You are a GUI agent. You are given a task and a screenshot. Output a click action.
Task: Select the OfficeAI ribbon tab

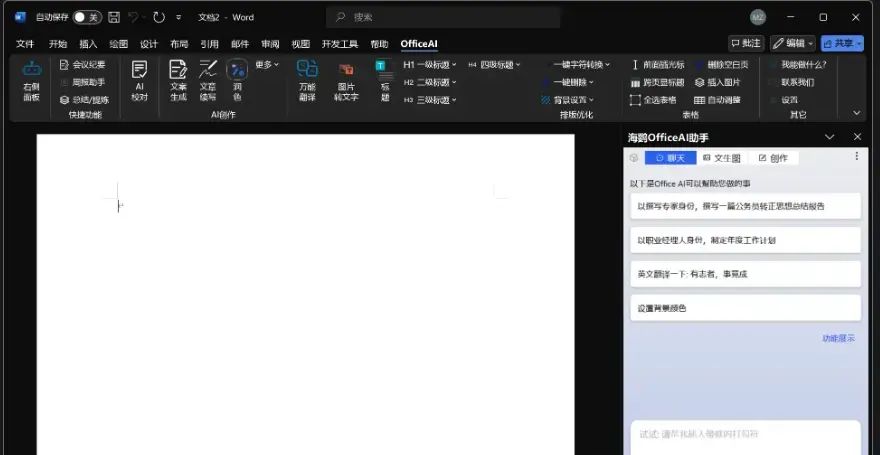pos(419,44)
